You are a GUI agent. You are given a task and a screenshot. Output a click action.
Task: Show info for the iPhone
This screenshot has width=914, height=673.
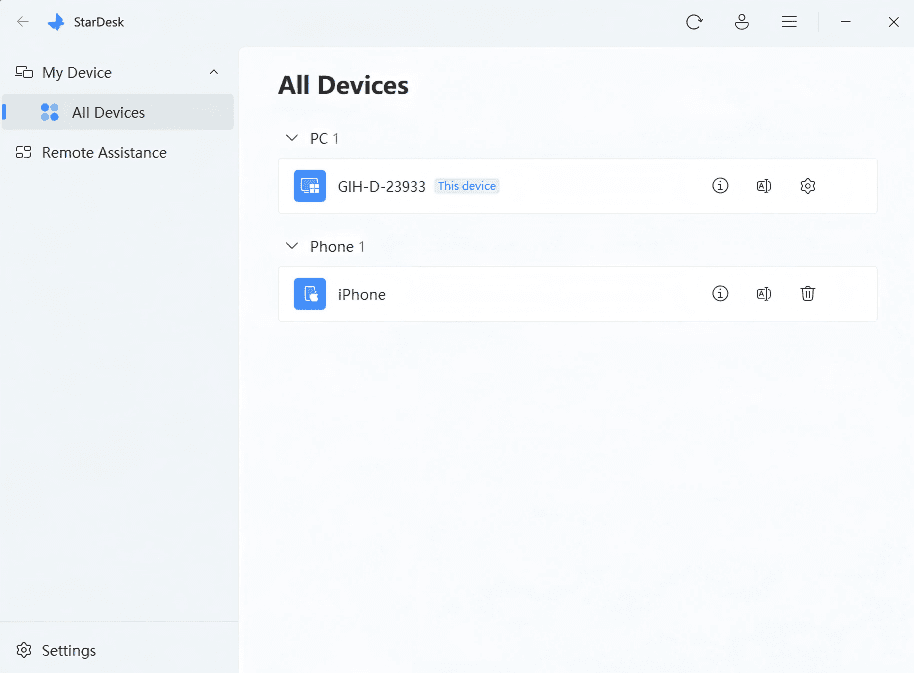click(720, 294)
